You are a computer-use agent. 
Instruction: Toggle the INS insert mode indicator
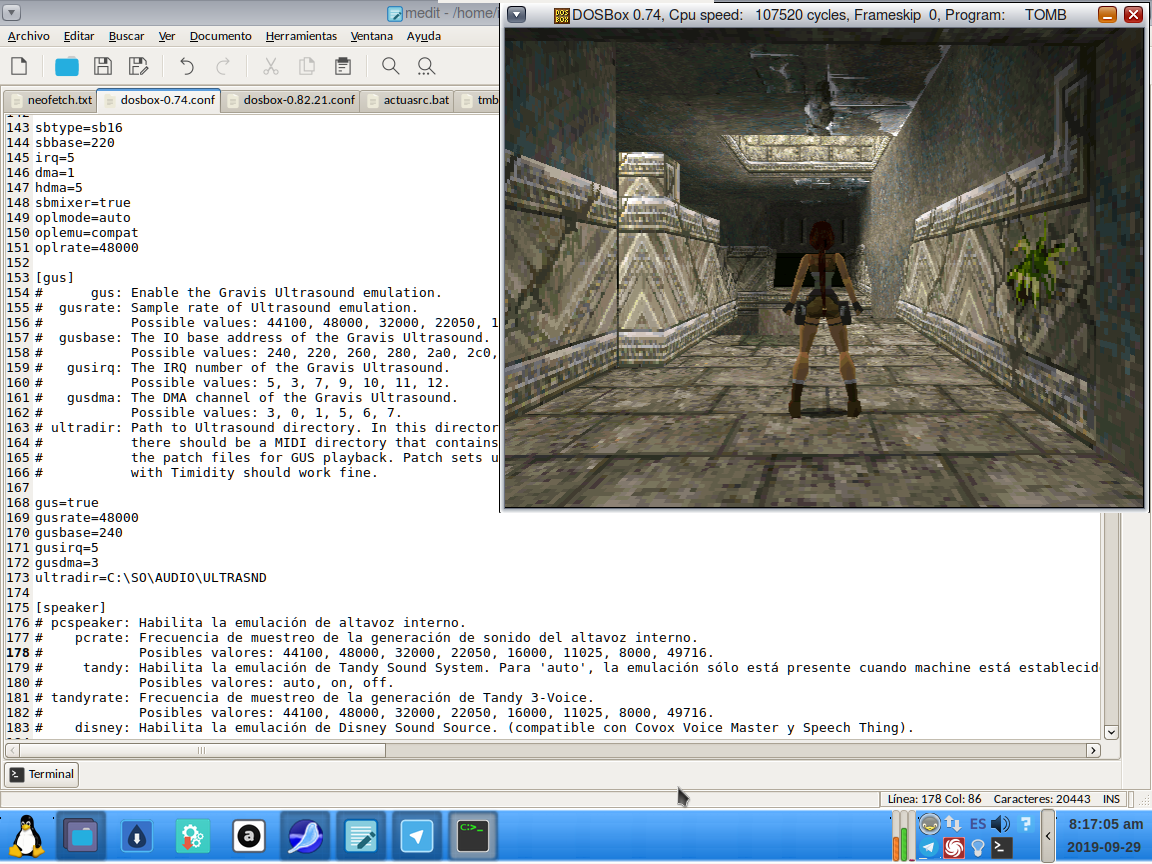1111,799
